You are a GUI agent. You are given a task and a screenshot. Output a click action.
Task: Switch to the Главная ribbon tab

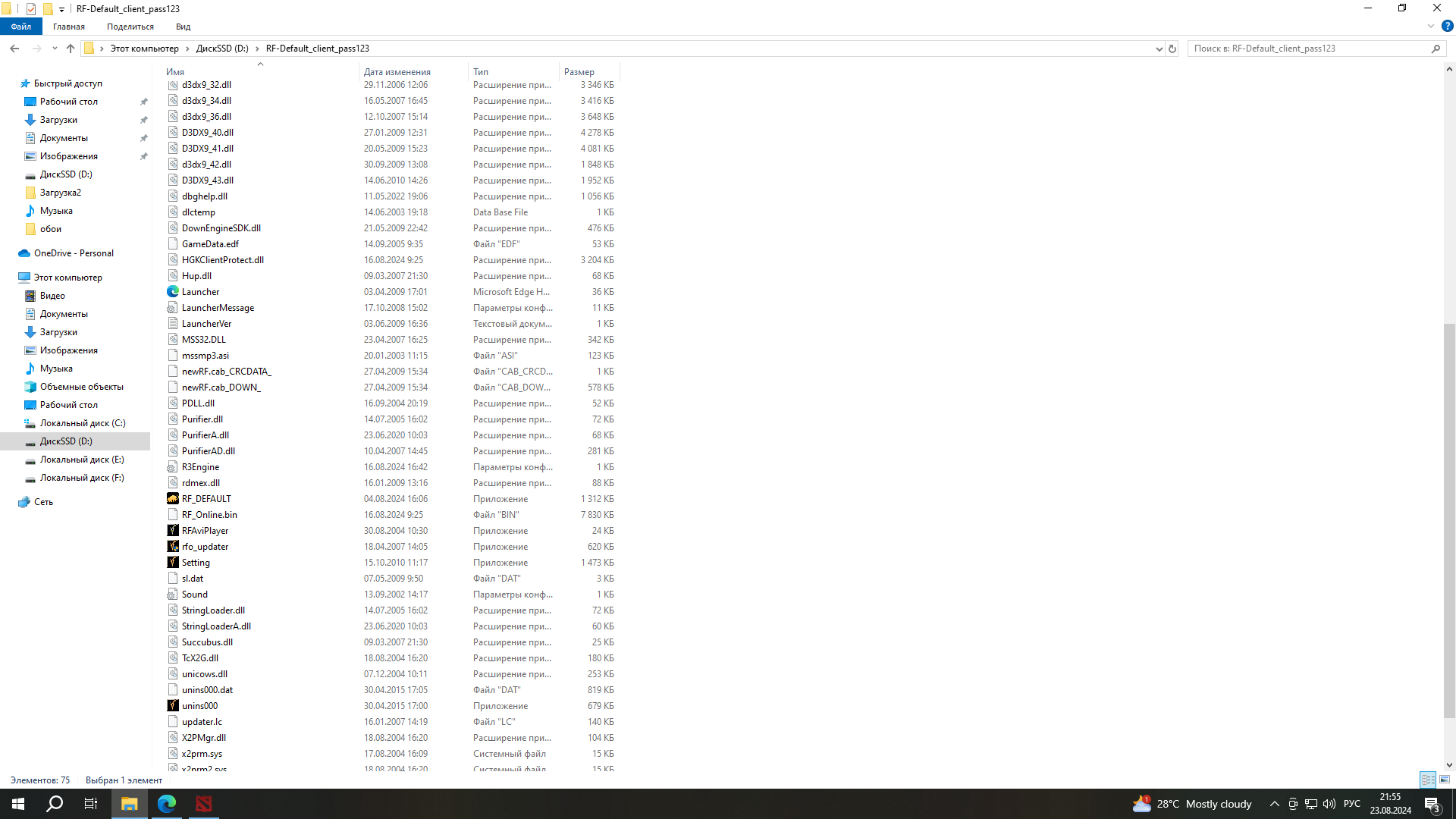pos(69,27)
